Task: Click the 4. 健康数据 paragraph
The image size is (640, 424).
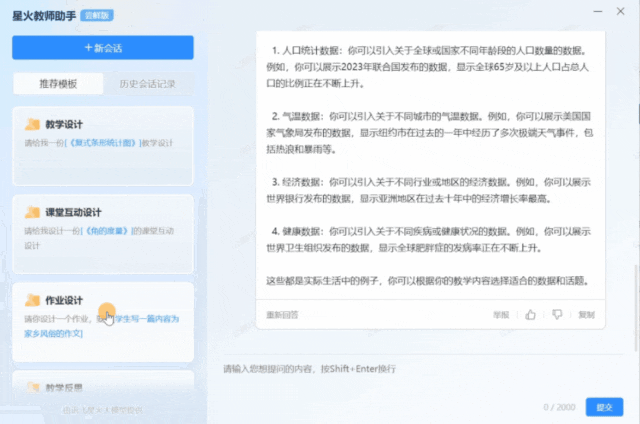Action: pyautogui.click(x=429, y=240)
